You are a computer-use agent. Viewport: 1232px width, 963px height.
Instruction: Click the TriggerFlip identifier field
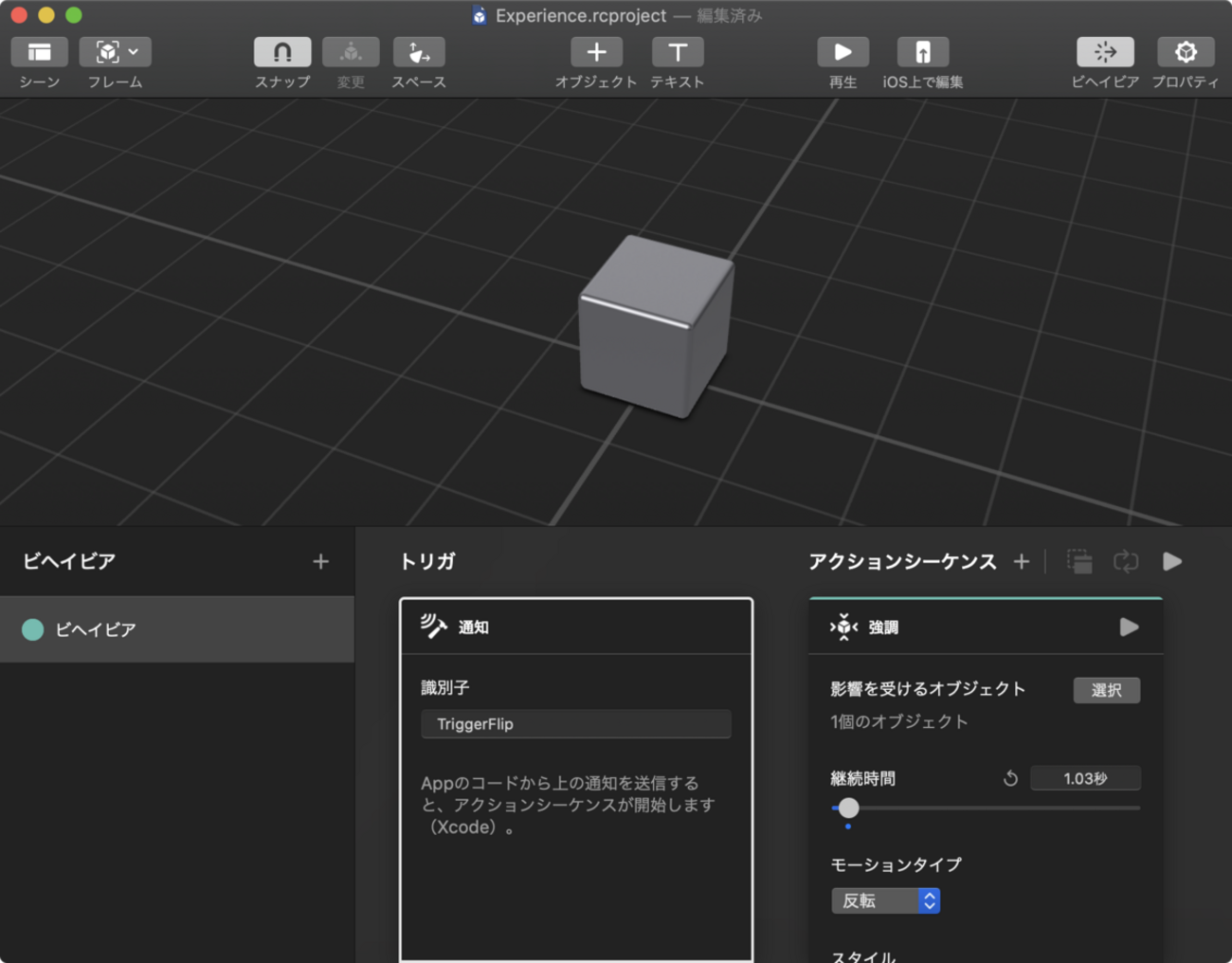[x=575, y=724]
